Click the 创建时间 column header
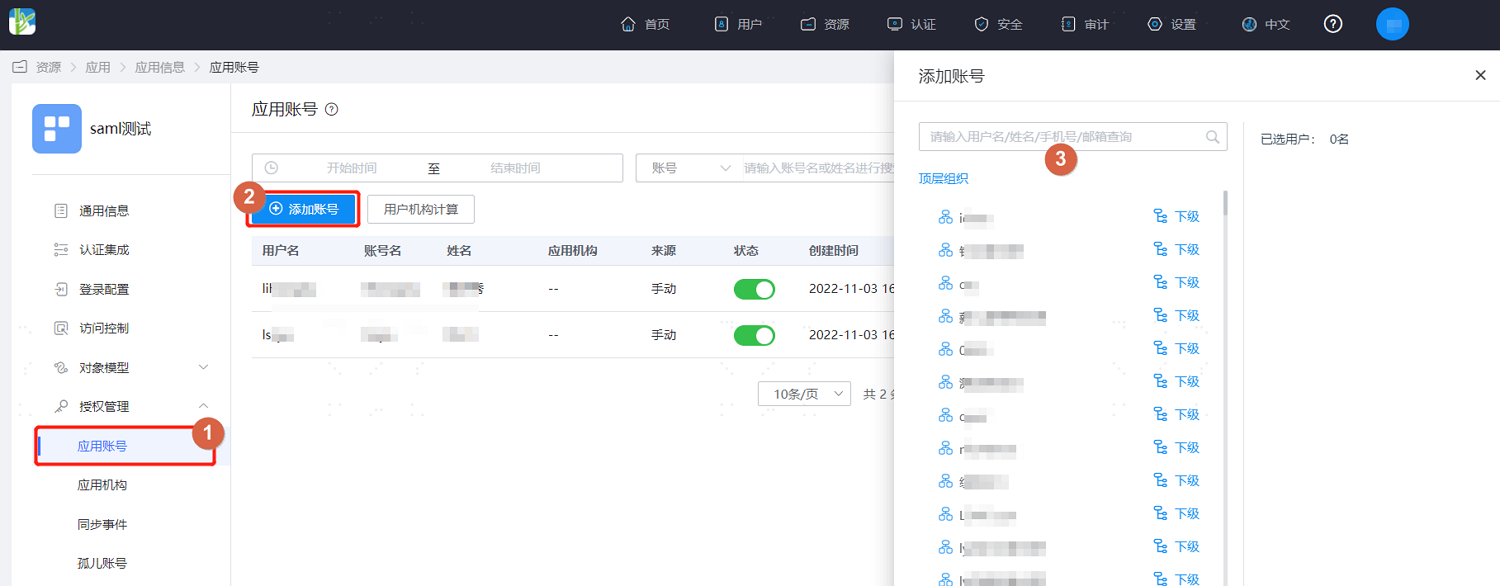The image size is (1500, 586). click(834, 251)
